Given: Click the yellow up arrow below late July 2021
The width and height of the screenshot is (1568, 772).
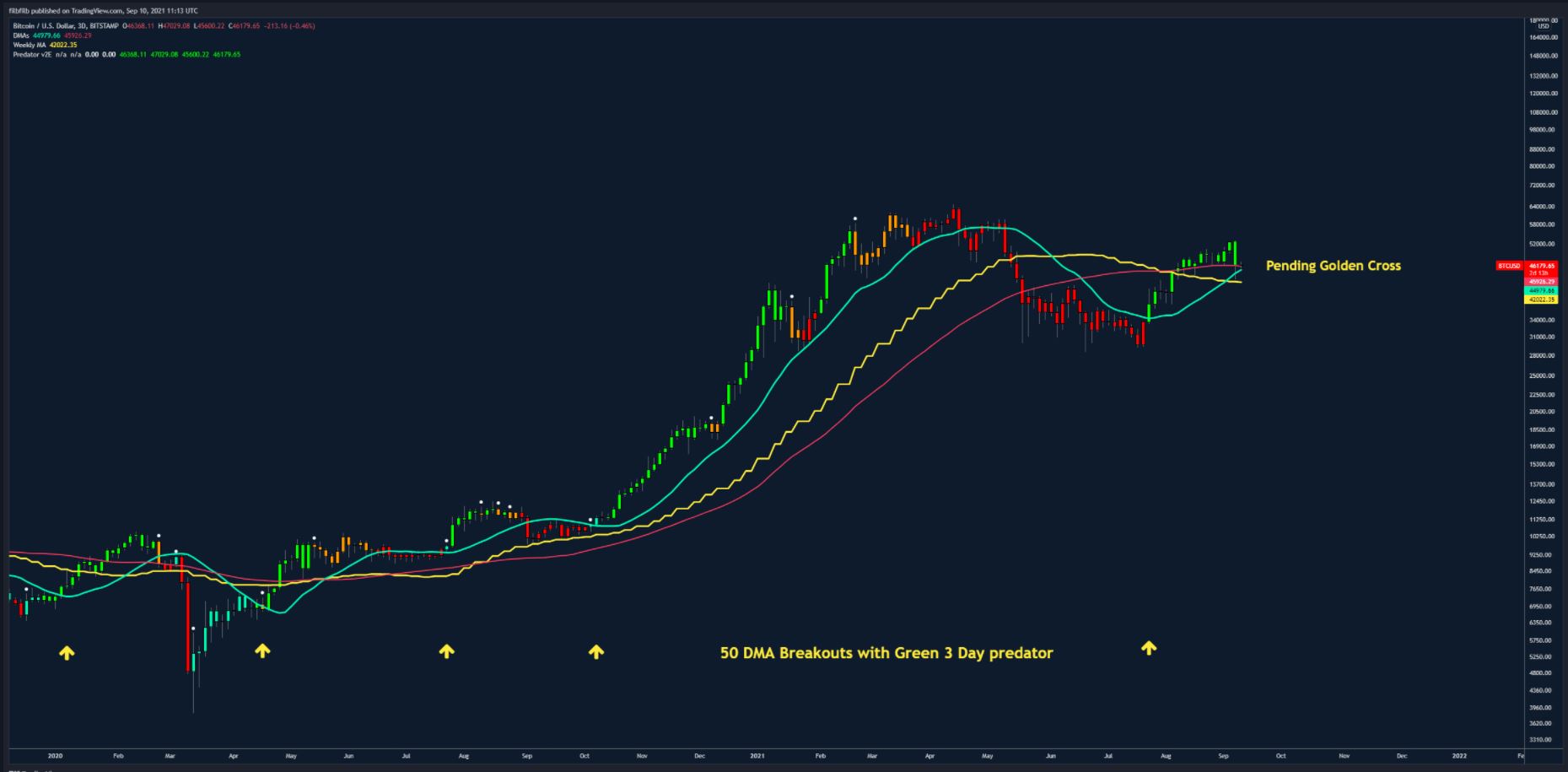Looking at the screenshot, I should pos(1148,648).
